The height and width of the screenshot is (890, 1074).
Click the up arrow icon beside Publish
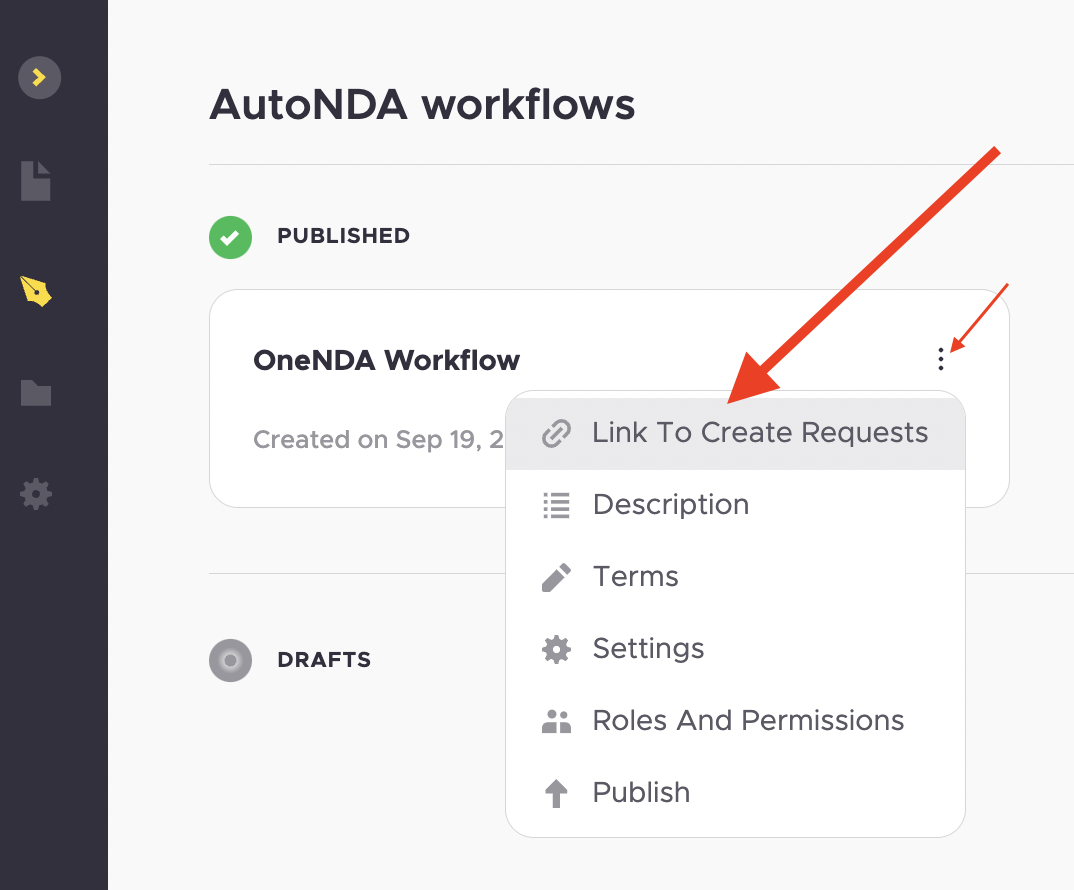pyautogui.click(x=556, y=794)
